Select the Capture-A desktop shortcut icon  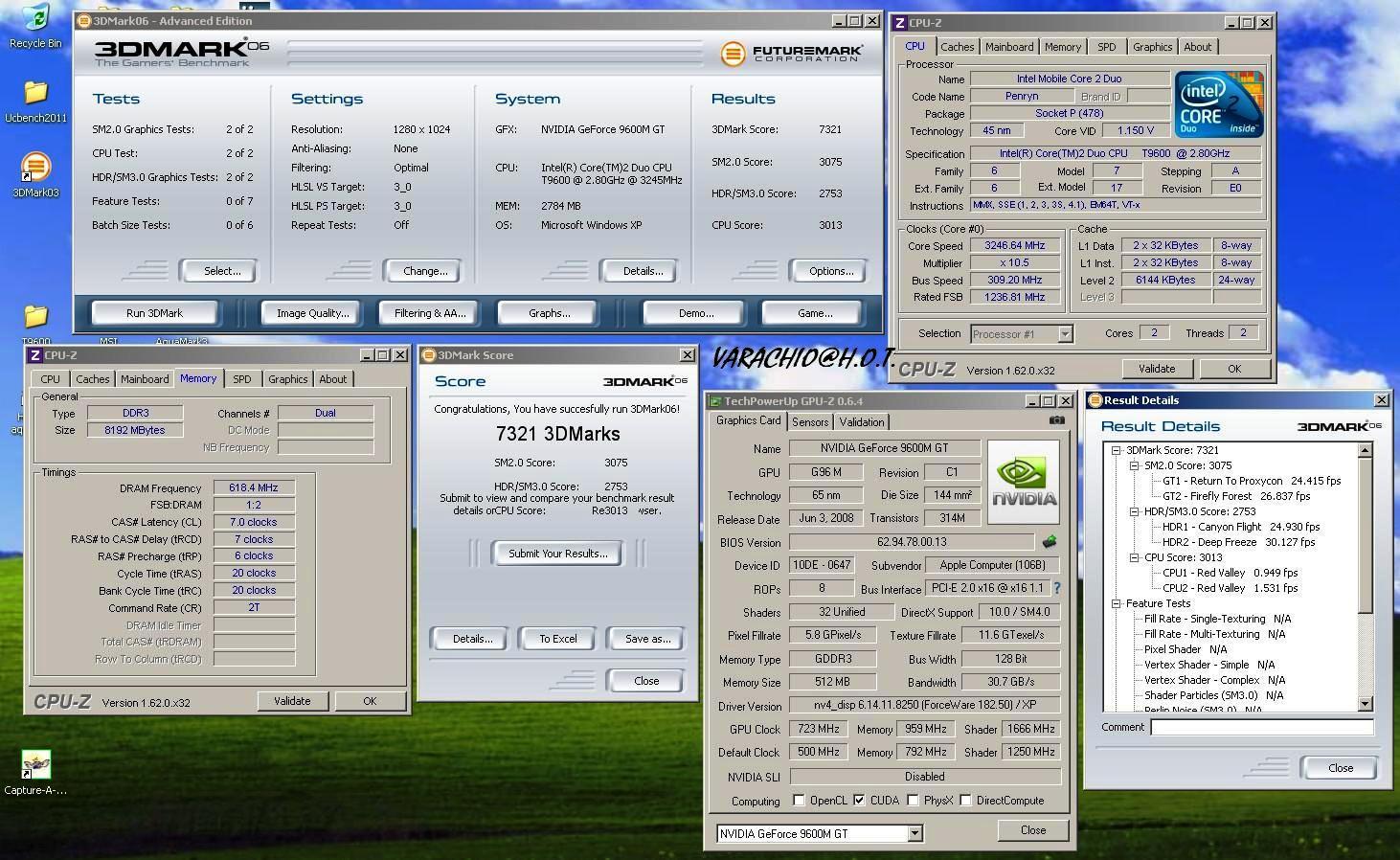(x=35, y=773)
